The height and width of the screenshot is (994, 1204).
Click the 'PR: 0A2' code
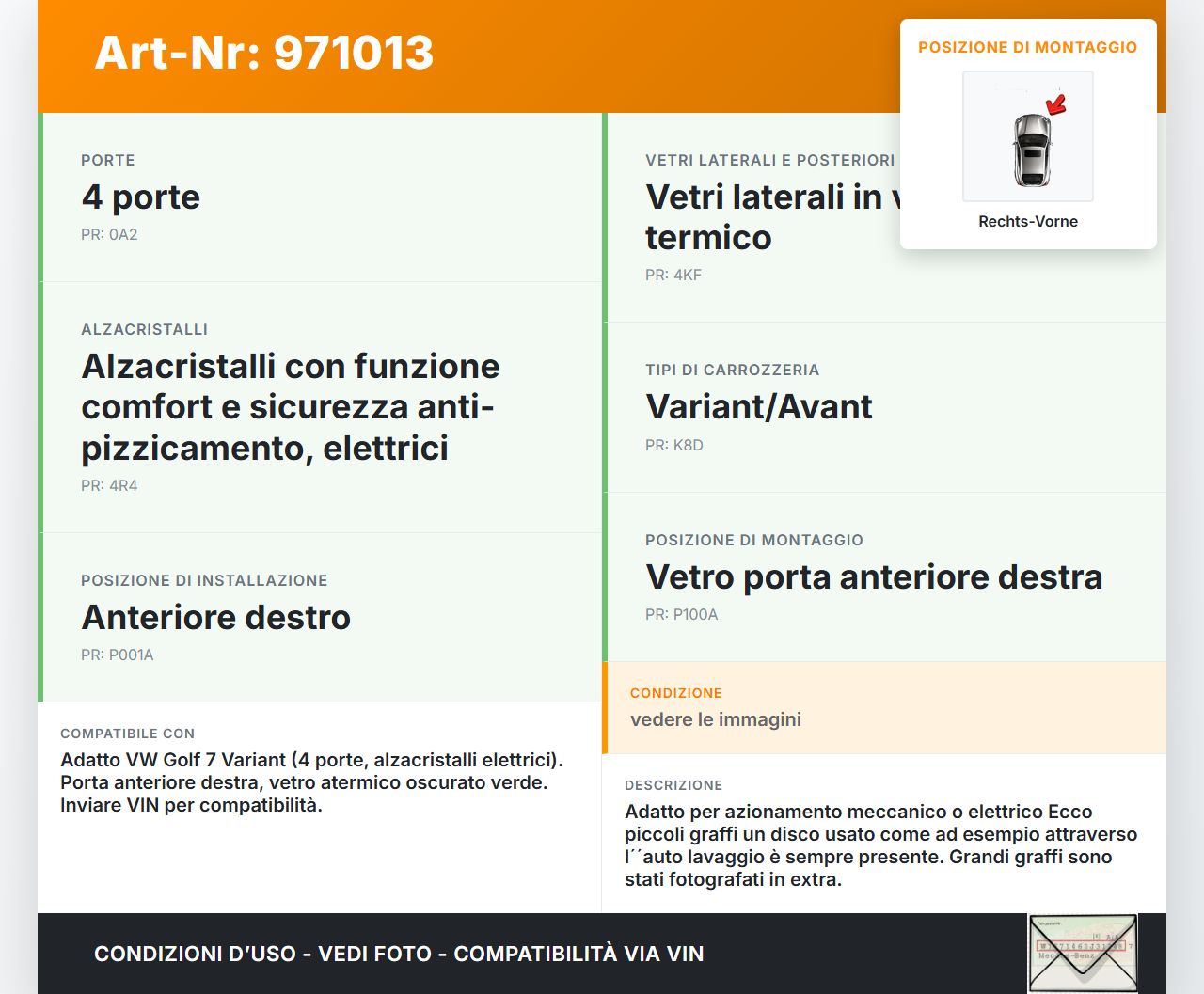click(109, 235)
